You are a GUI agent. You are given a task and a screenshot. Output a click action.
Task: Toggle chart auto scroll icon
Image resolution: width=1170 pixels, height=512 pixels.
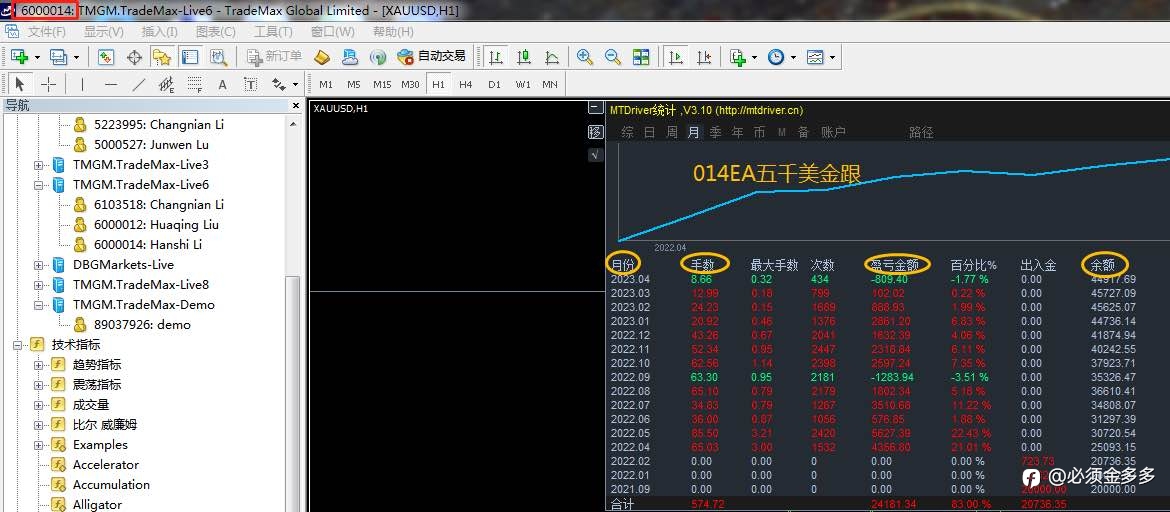point(677,57)
